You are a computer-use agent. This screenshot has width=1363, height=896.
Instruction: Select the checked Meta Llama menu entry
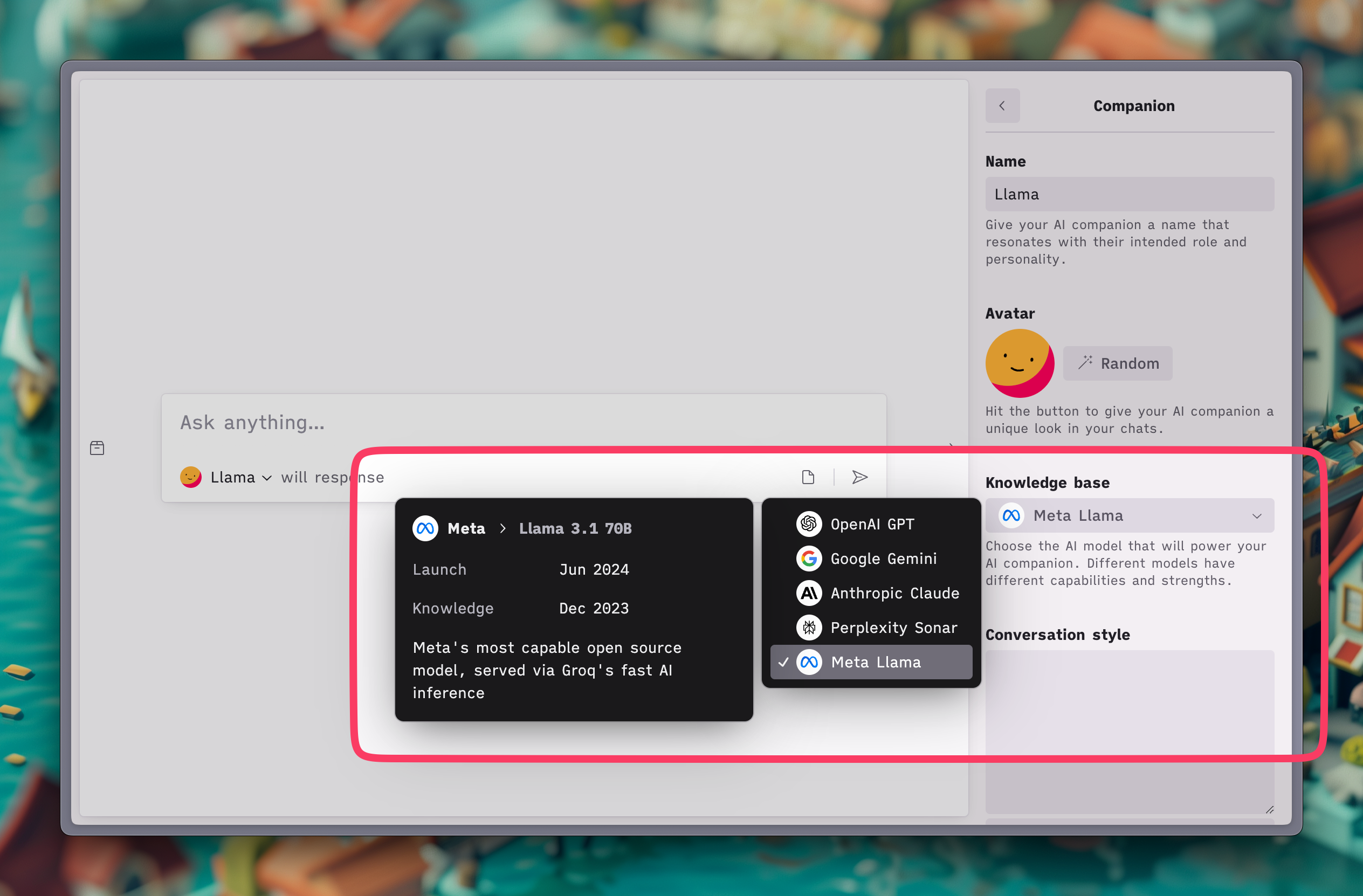point(871,662)
